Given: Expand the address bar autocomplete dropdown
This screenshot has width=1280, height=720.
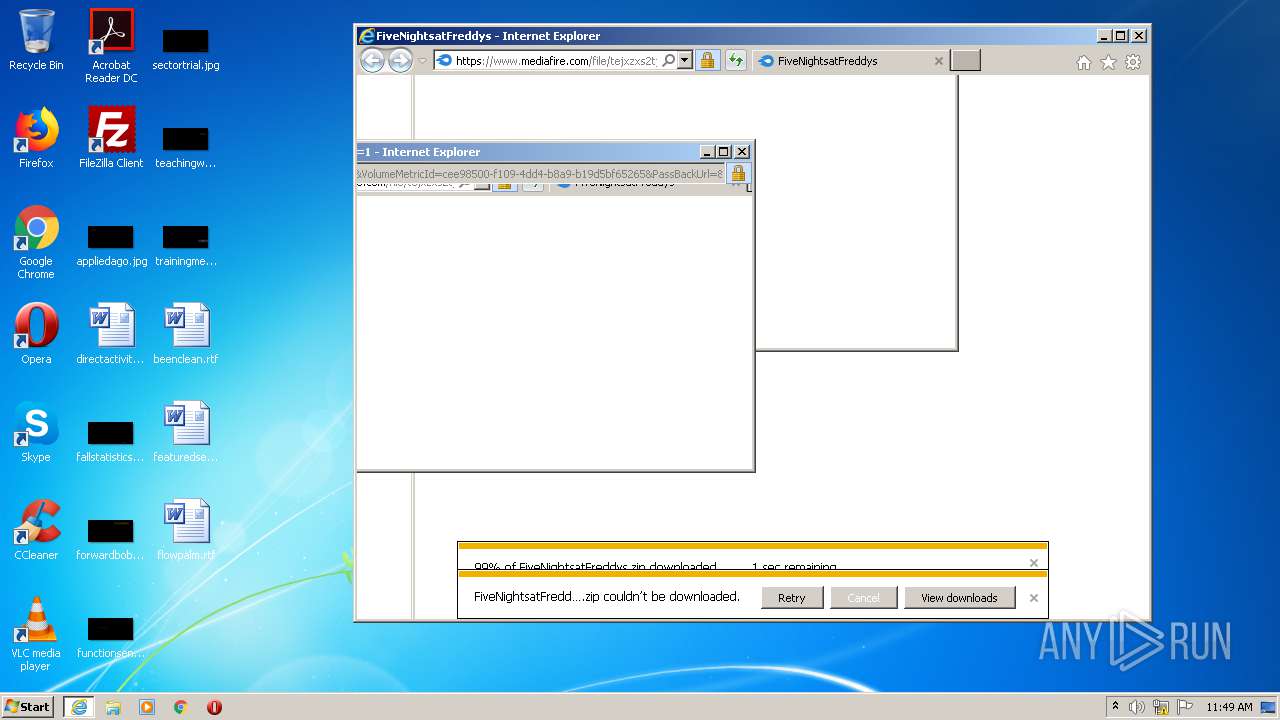Looking at the screenshot, I should tap(684, 60).
